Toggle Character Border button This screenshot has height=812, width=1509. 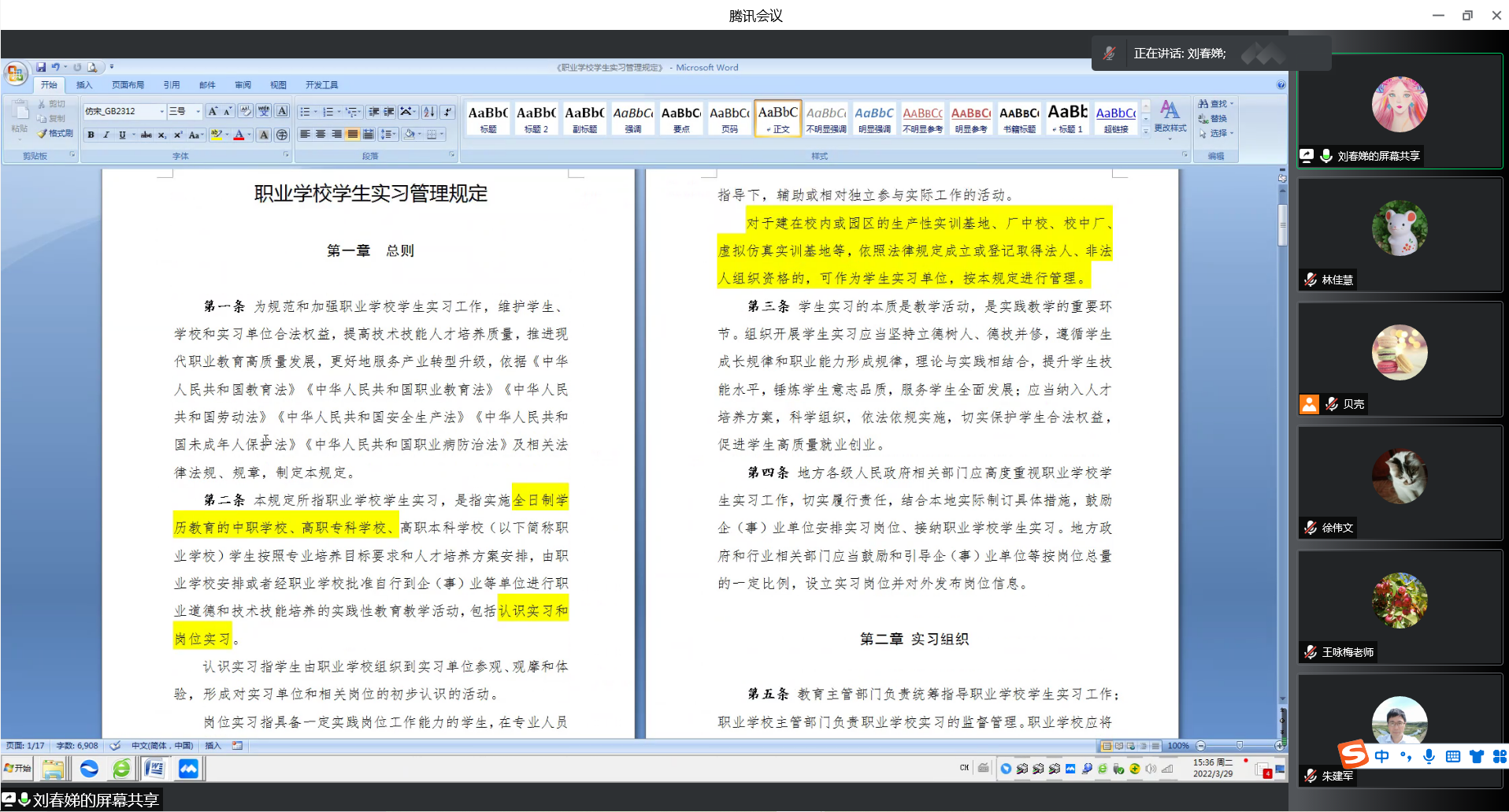point(282,111)
